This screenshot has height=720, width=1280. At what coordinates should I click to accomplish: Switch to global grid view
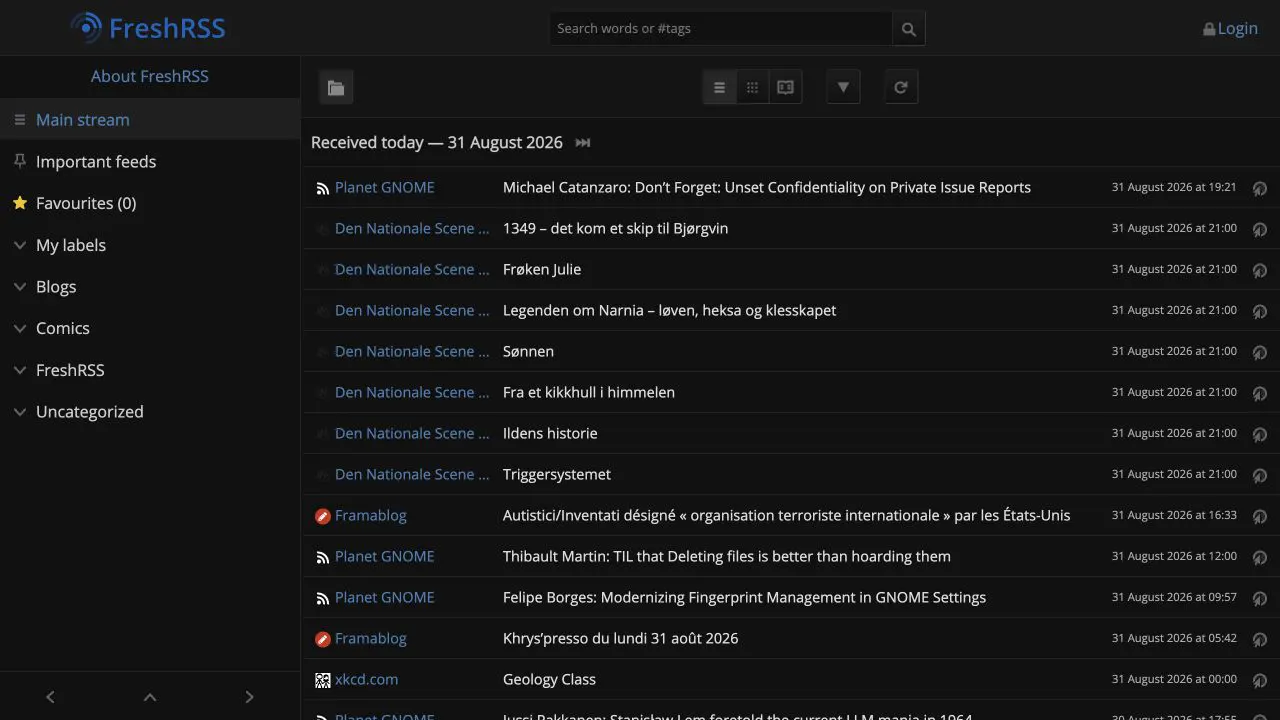pos(752,88)
